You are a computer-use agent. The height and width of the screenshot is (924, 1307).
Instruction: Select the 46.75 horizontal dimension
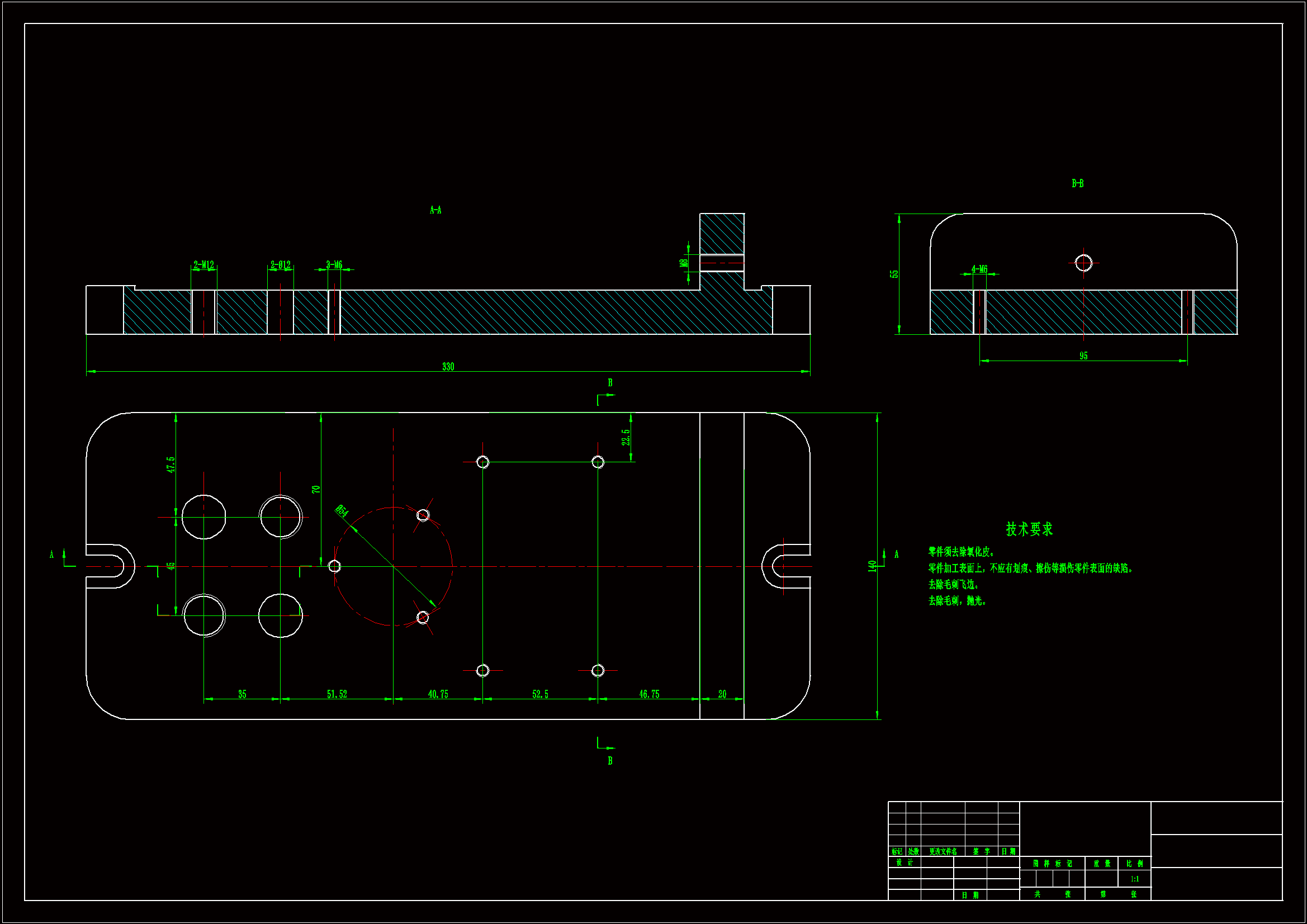pyautogui.click(x=649, y=694)
